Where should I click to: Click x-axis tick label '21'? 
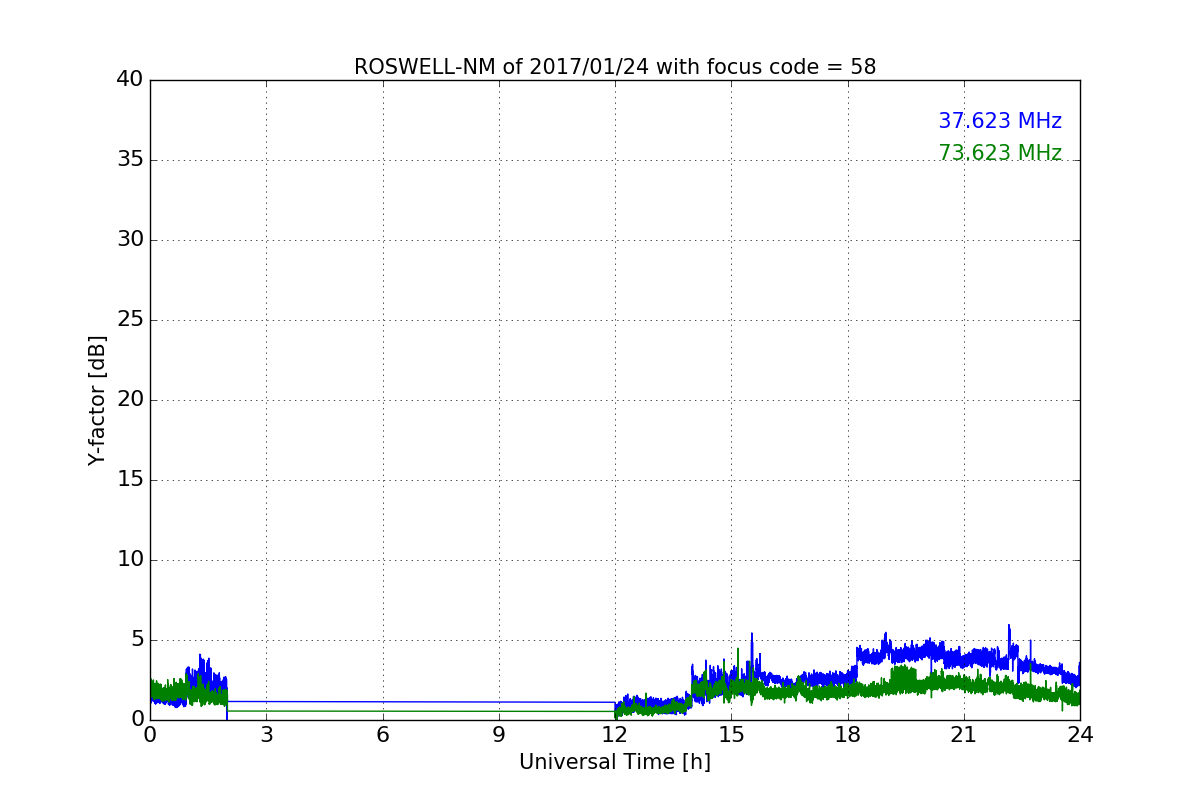point(964,734)
